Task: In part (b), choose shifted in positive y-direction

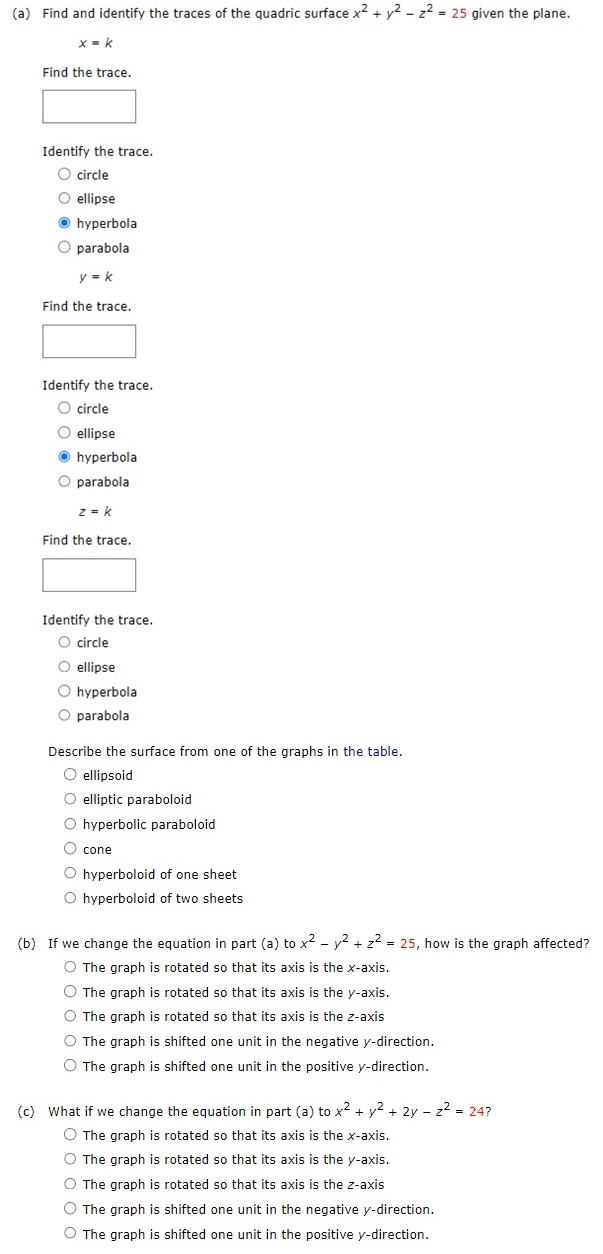Action: click(71, 1066)
